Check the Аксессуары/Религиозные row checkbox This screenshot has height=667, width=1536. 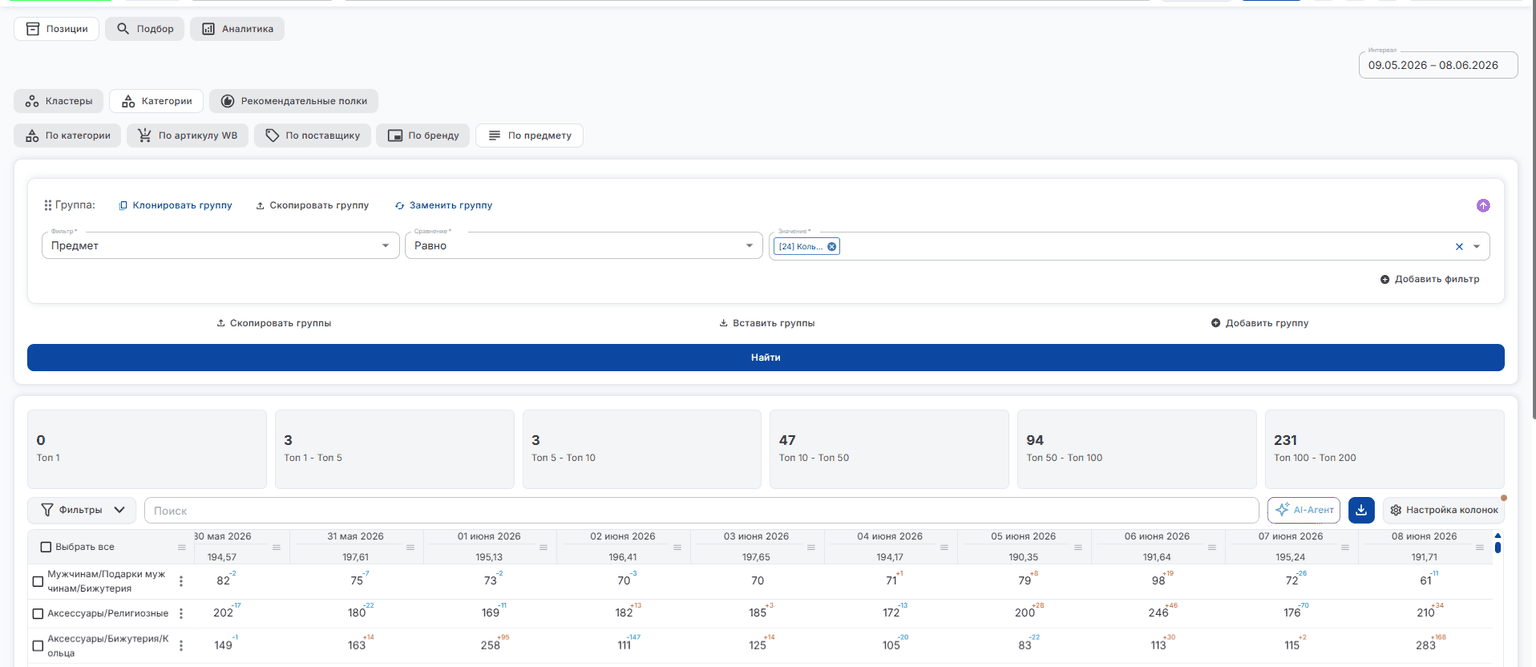pos(38,613)
